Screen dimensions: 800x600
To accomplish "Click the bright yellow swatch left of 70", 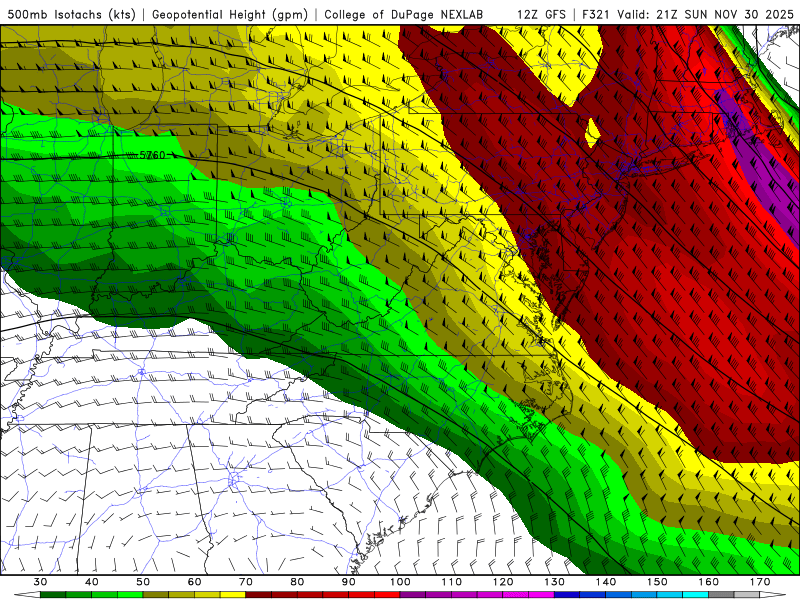I will pos(233,595).
